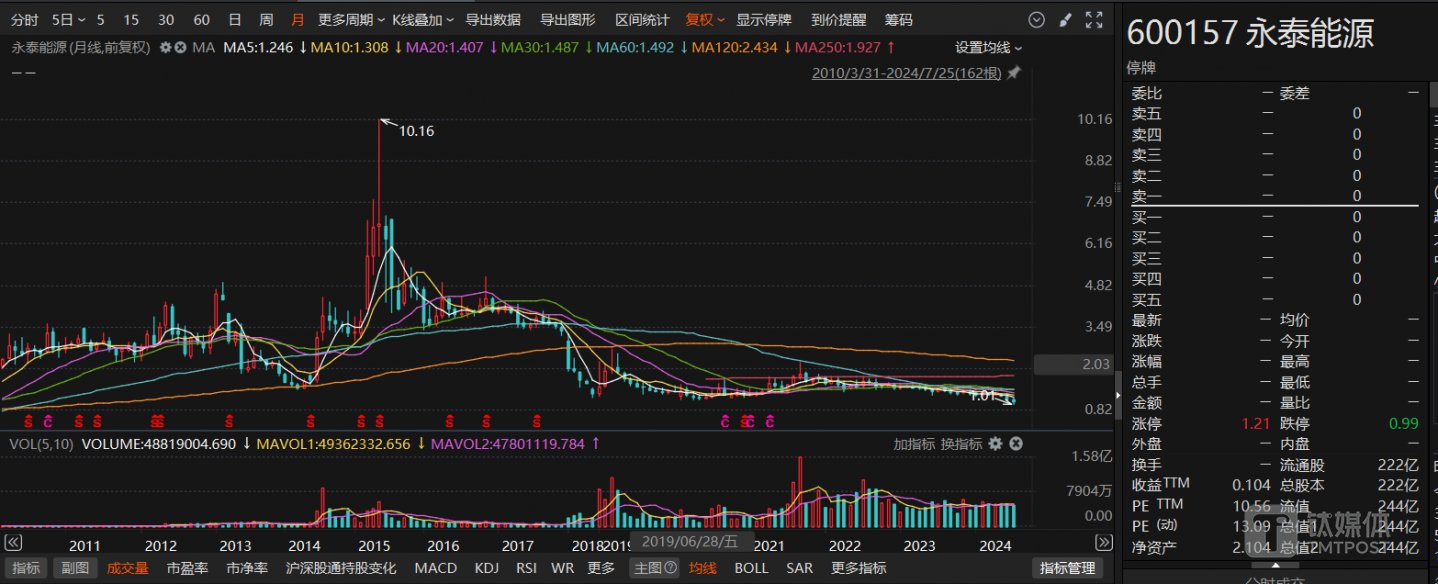The image size is (1438, 584).
Task: Expand the 设置均线 dropdown
Action: click(988, 47)
